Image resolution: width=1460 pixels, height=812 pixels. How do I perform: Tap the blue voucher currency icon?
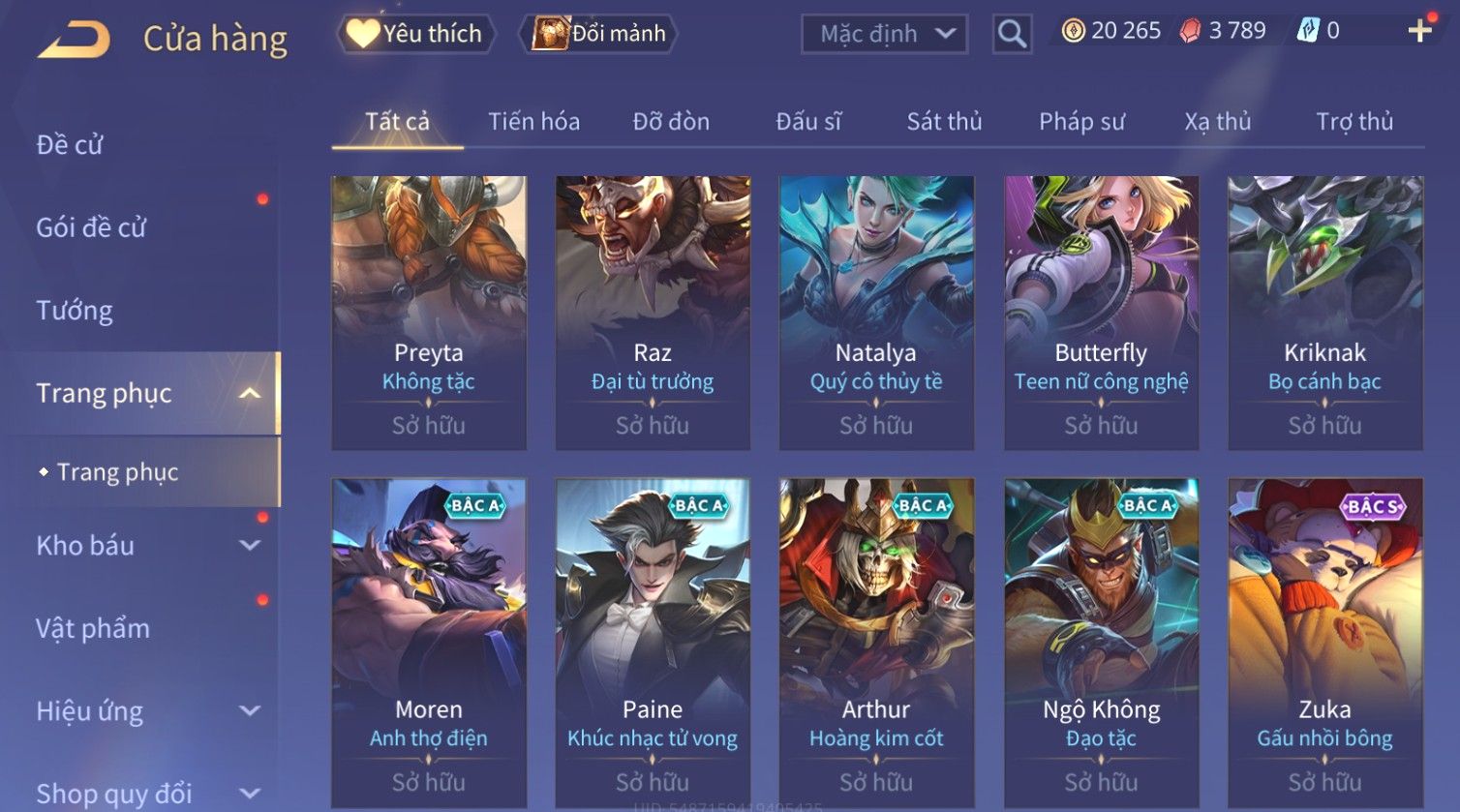(x=1307, y=31)
